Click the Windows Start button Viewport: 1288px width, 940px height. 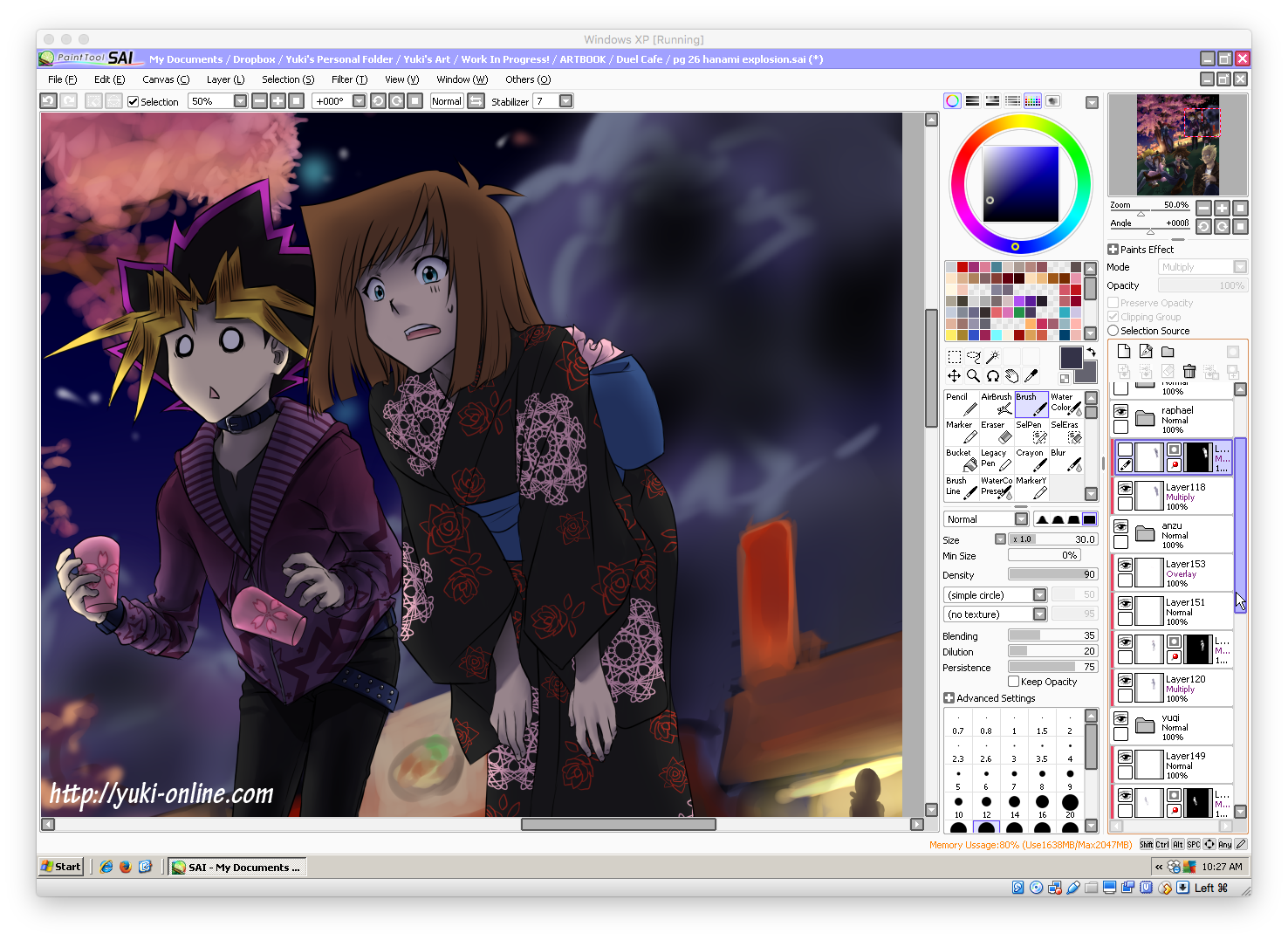(x=61, y=867)
